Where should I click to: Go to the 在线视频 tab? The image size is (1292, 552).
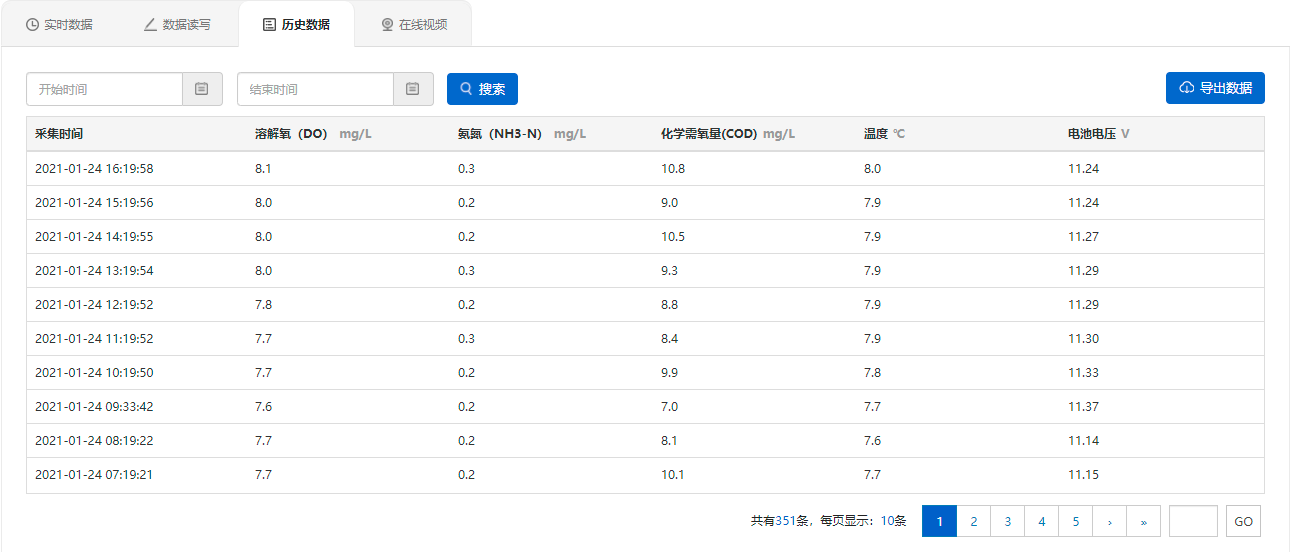coord(413,24)
